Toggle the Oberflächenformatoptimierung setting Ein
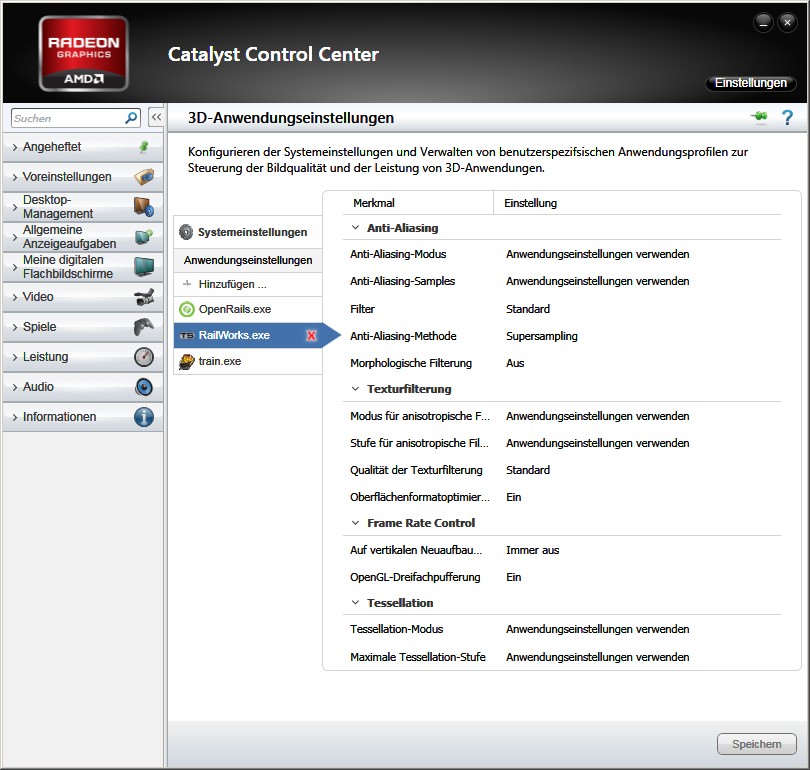 pos(513,497)
